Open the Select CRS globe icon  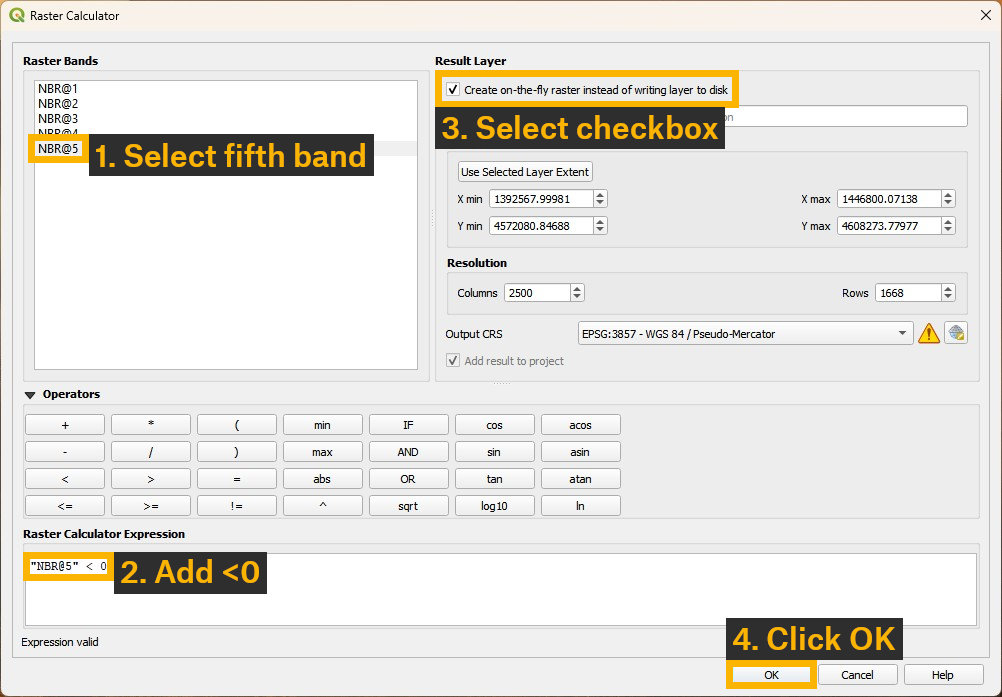coord(956,333)
